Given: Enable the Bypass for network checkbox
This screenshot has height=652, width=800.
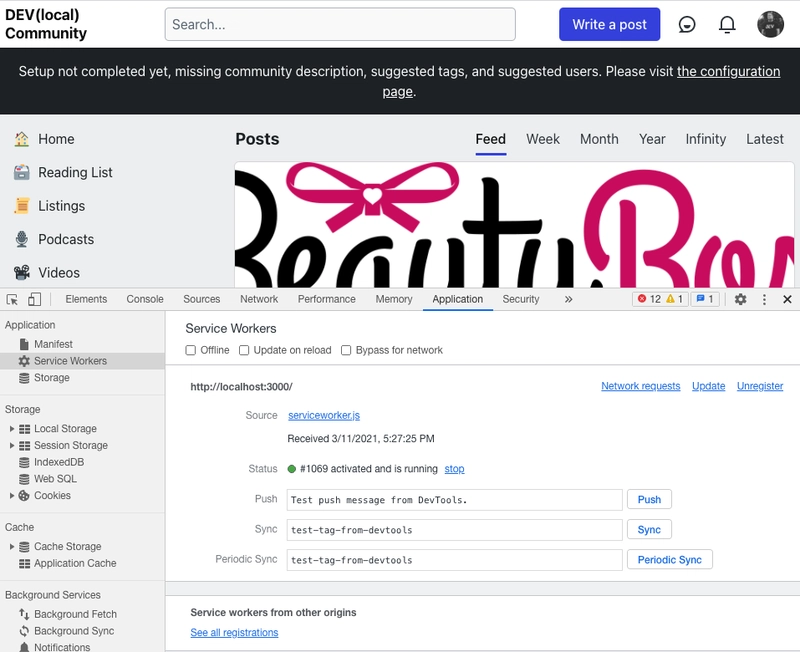Looking at the screenshot, I should point(346,350).
